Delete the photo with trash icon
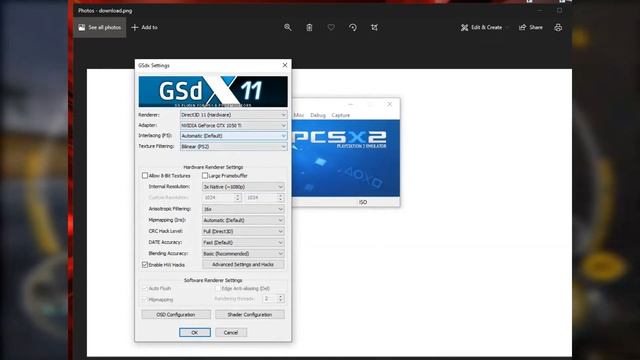This screenshot has height=360, width=640. coord(309,27)
